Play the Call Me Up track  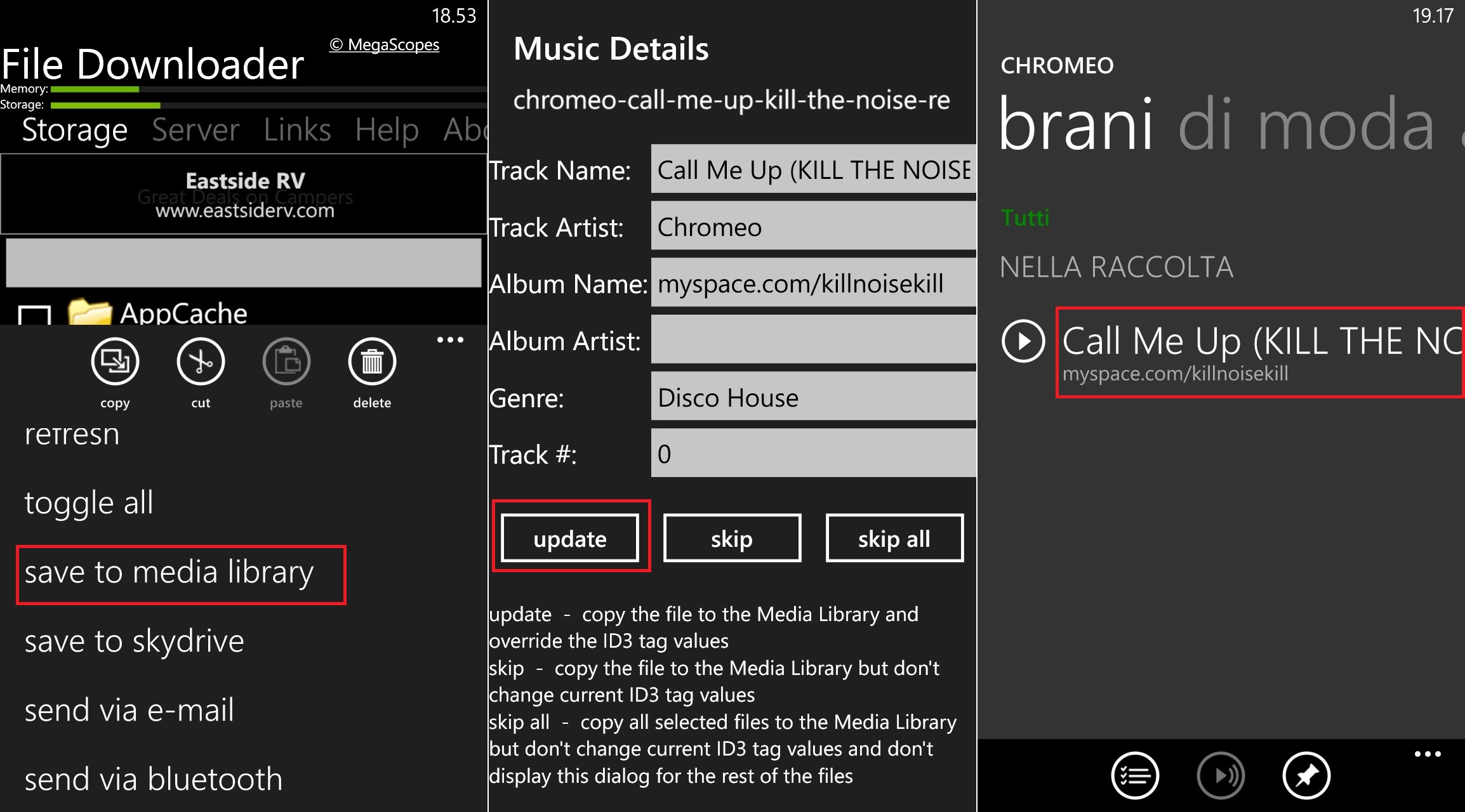click(x=1023, y=341)
